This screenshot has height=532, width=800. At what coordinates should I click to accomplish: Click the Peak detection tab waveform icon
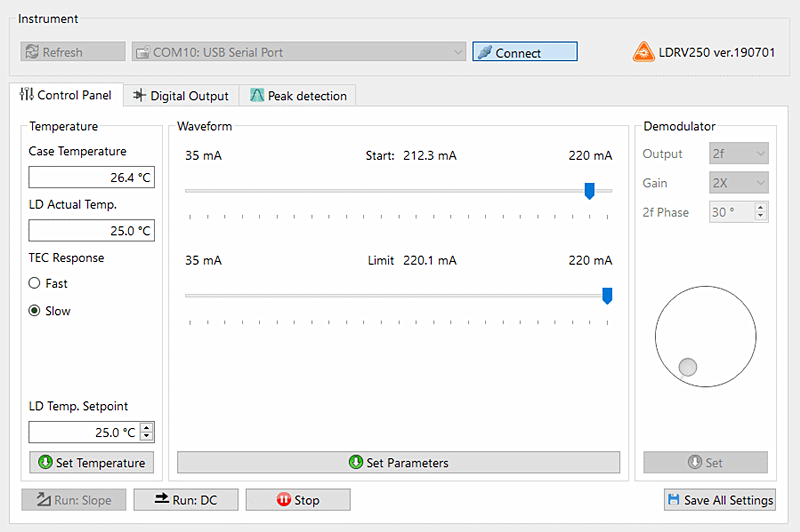257,96
